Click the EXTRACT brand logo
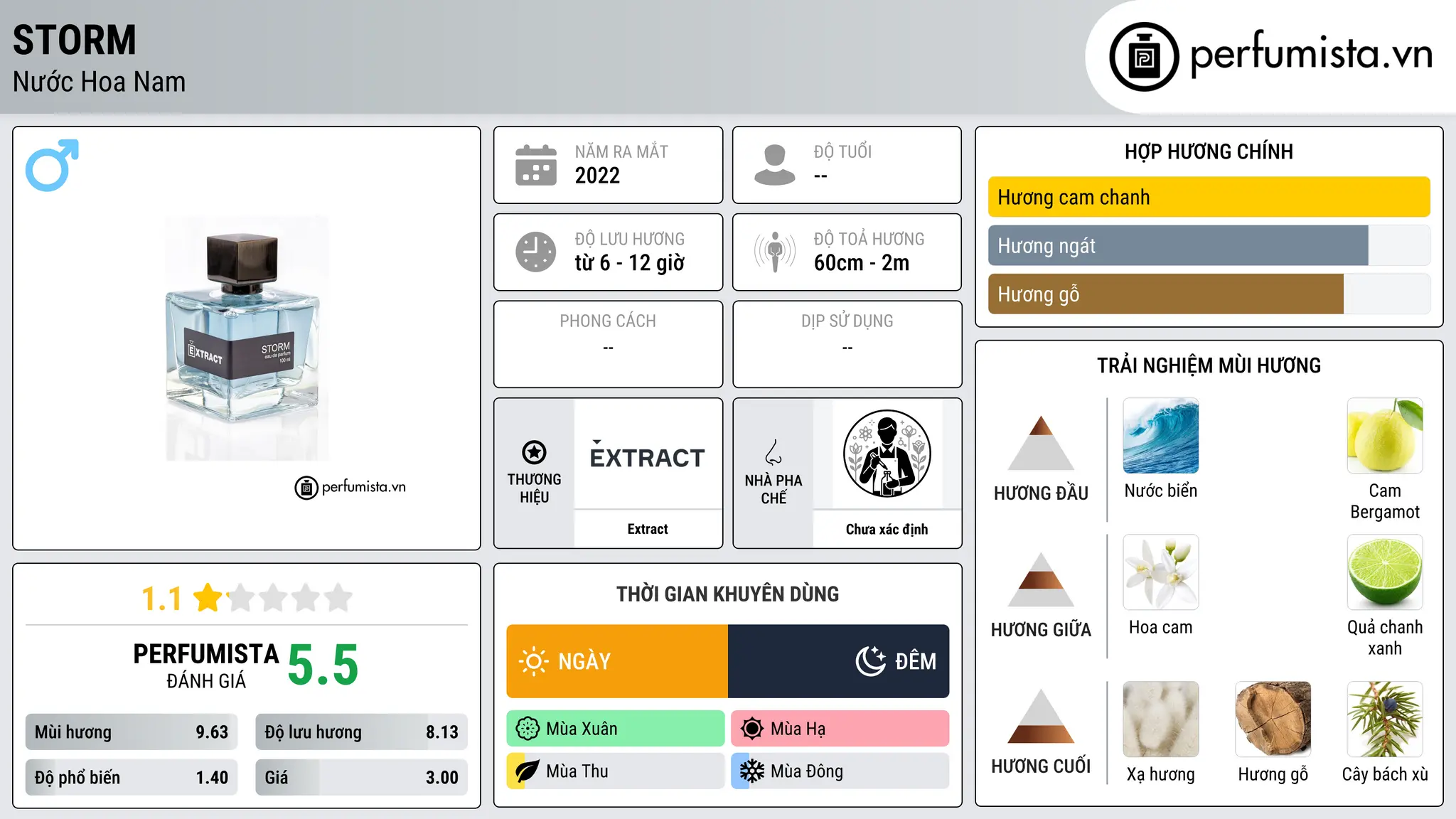The width and height of the screenshot is (1456, 819). 647,456
